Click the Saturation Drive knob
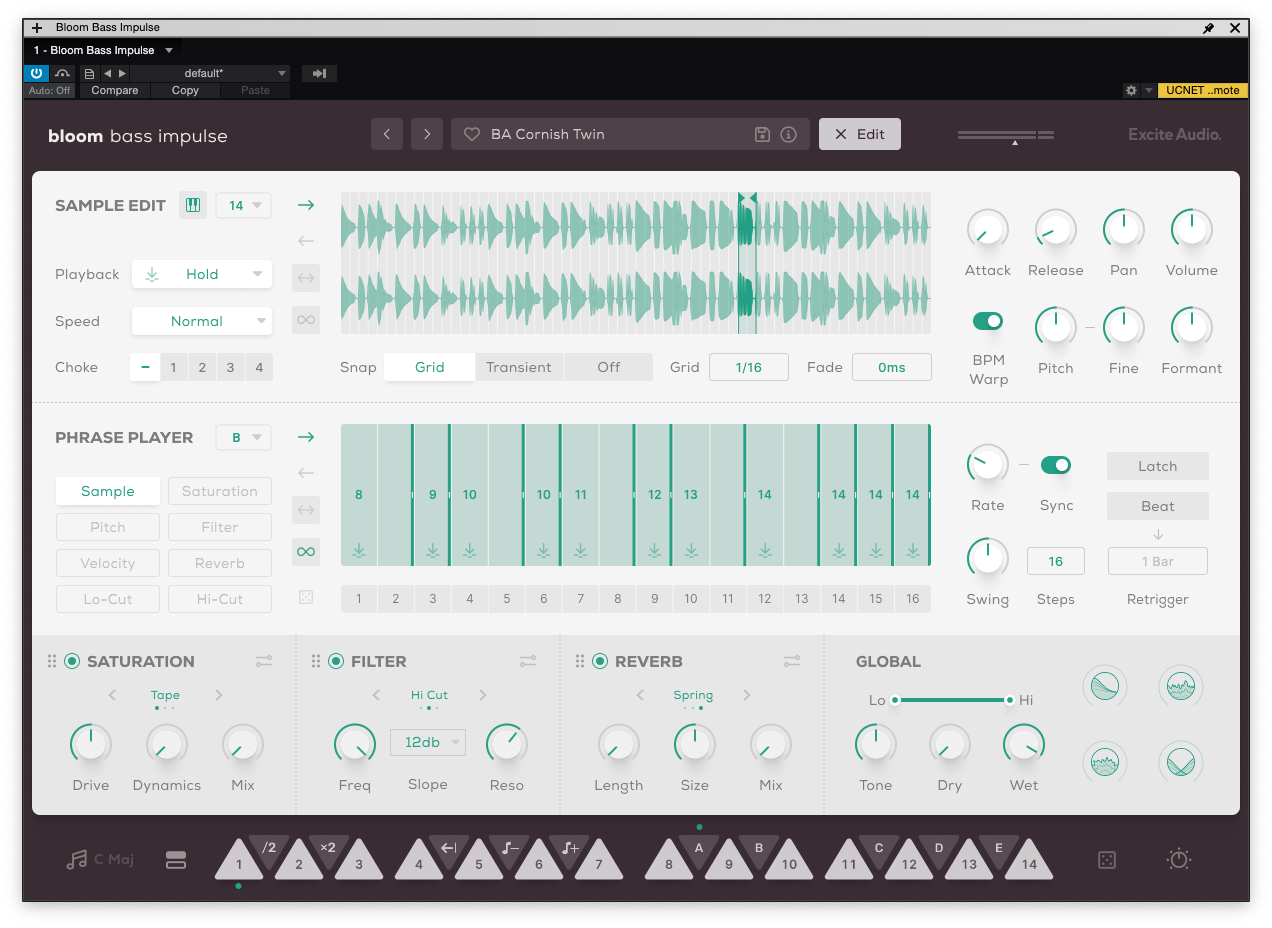 coord(91,745)
